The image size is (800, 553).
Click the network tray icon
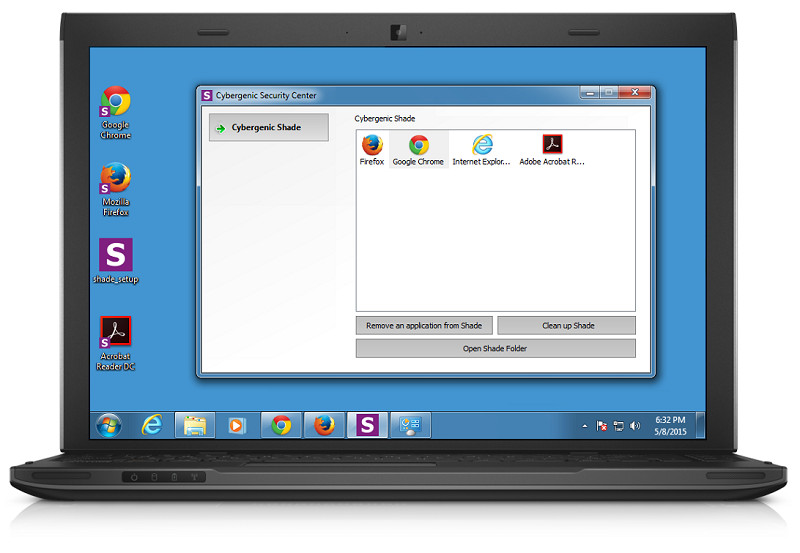tap(618, 426)
